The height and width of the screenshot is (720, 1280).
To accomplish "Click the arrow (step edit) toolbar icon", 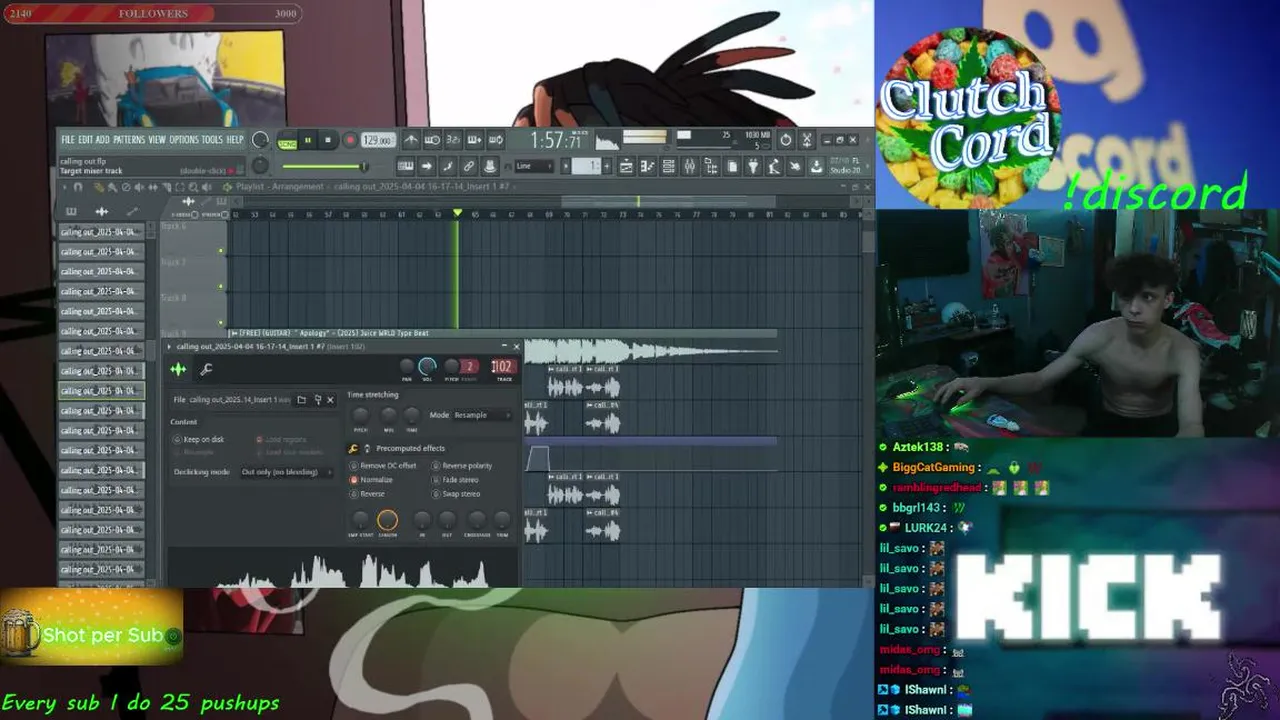I will 427,166.
